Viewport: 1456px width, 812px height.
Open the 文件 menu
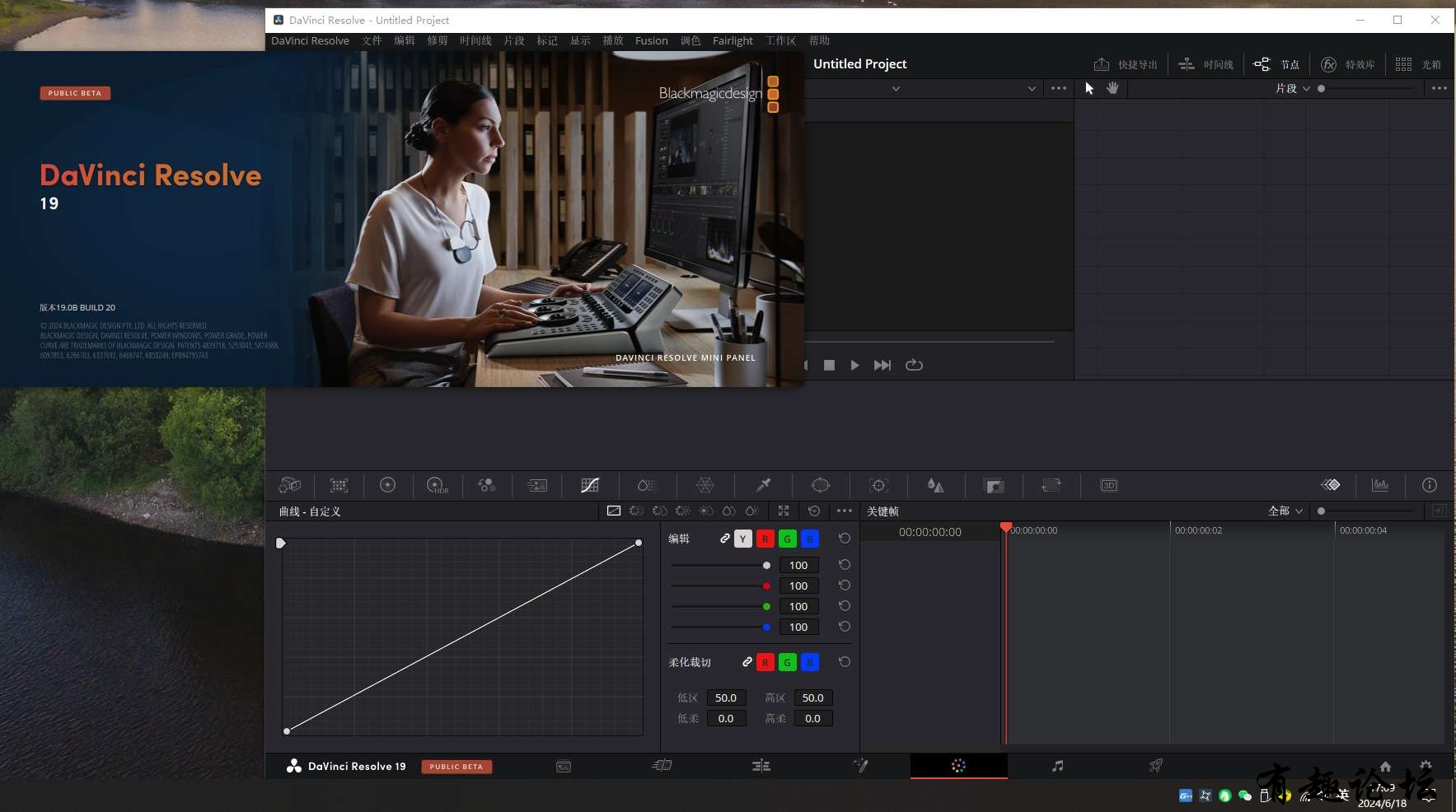click(x=372, y=40)
